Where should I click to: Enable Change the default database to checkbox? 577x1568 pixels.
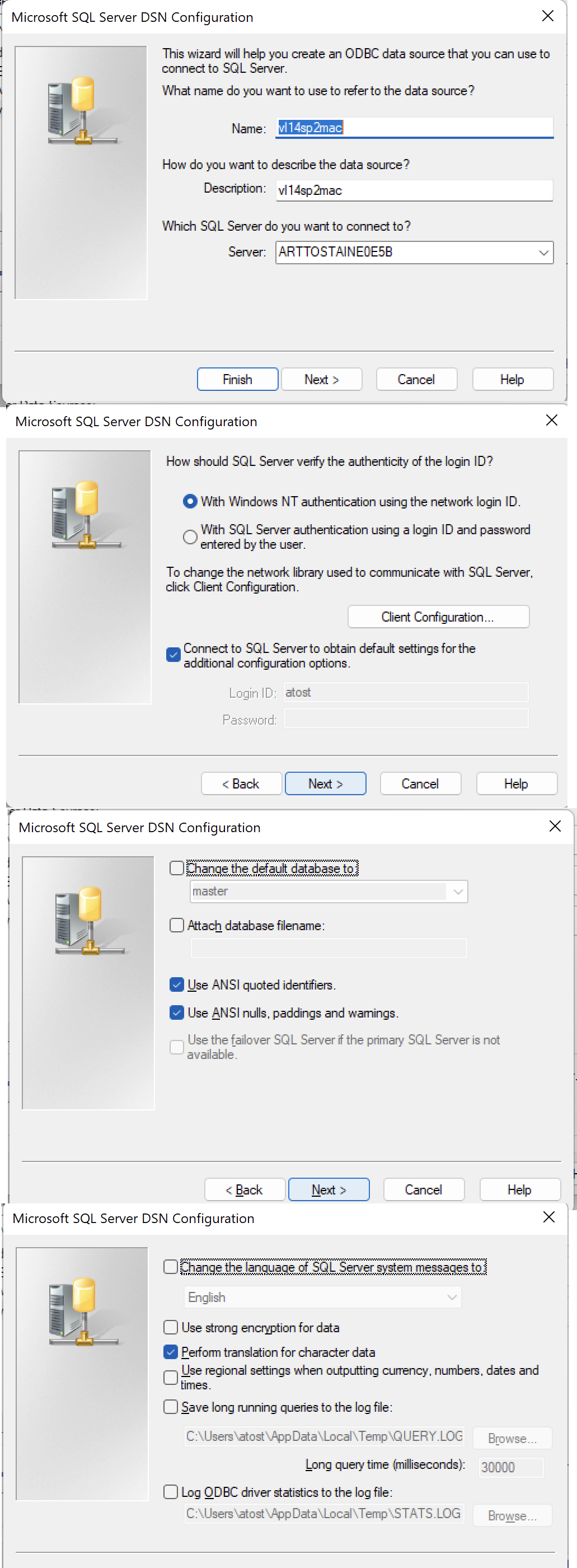[177, 868]
